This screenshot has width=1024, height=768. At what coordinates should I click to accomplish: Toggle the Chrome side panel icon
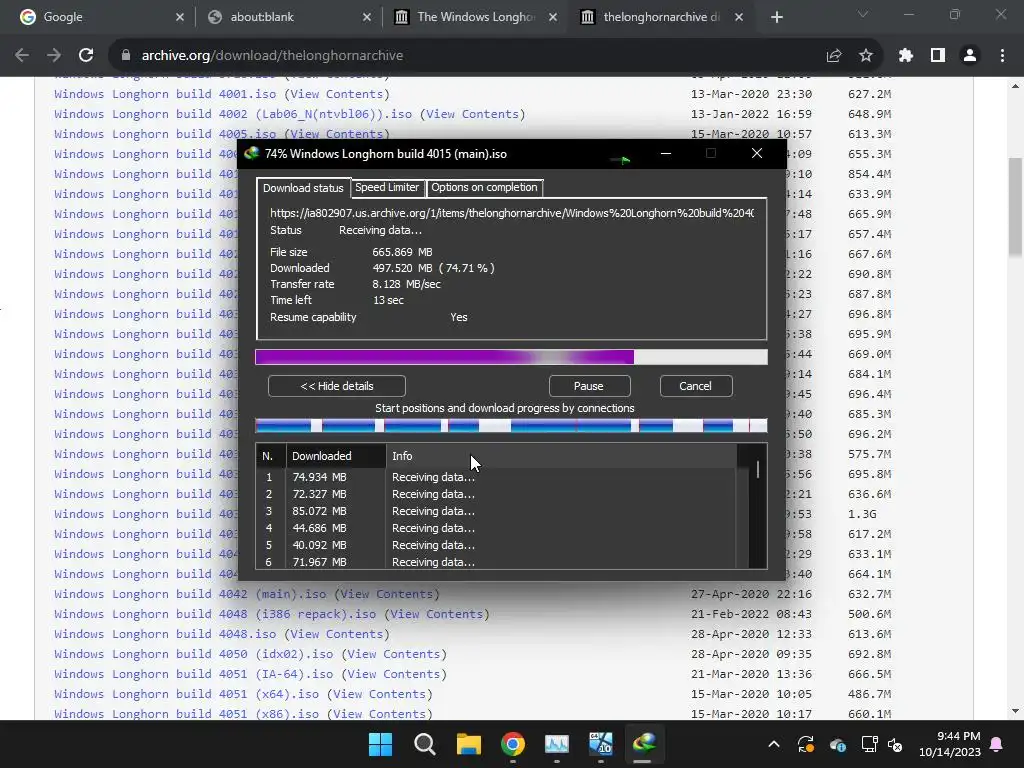click(938, 56)
